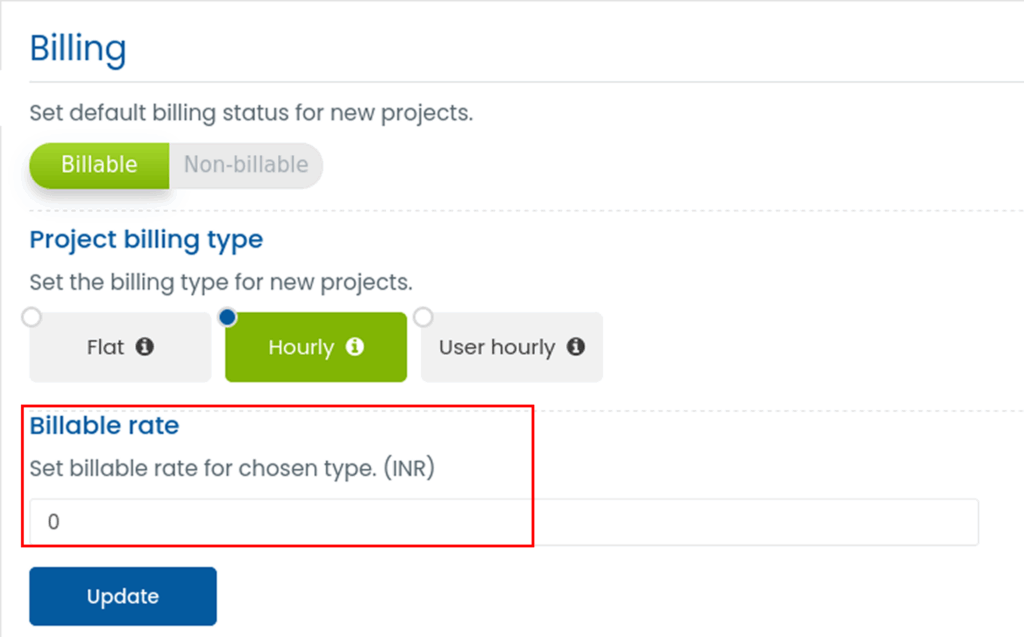Select the User hourly radio circle
This screenshot has width=1024, height=637.
click(x=423, y=317)
